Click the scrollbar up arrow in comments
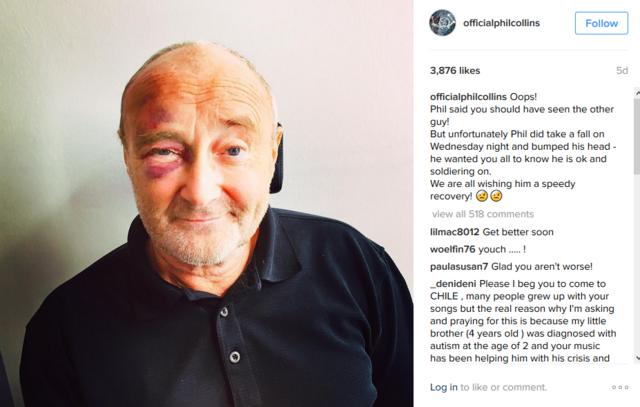This screenshot has width=640, height=407. (637, 93)
